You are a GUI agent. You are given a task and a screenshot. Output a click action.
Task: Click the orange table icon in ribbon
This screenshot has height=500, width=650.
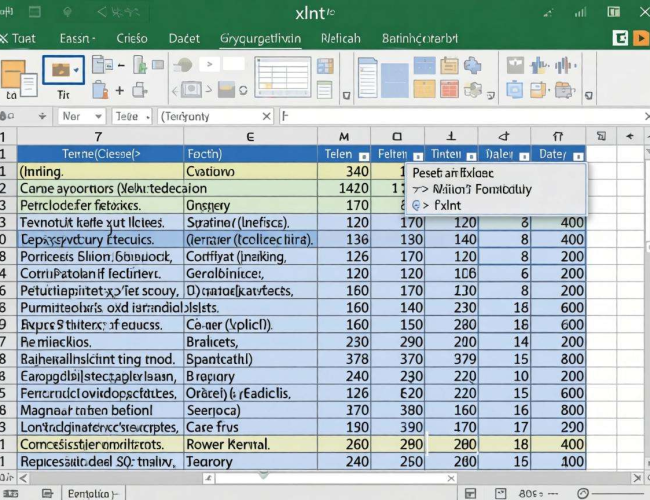tap(424, 89)
